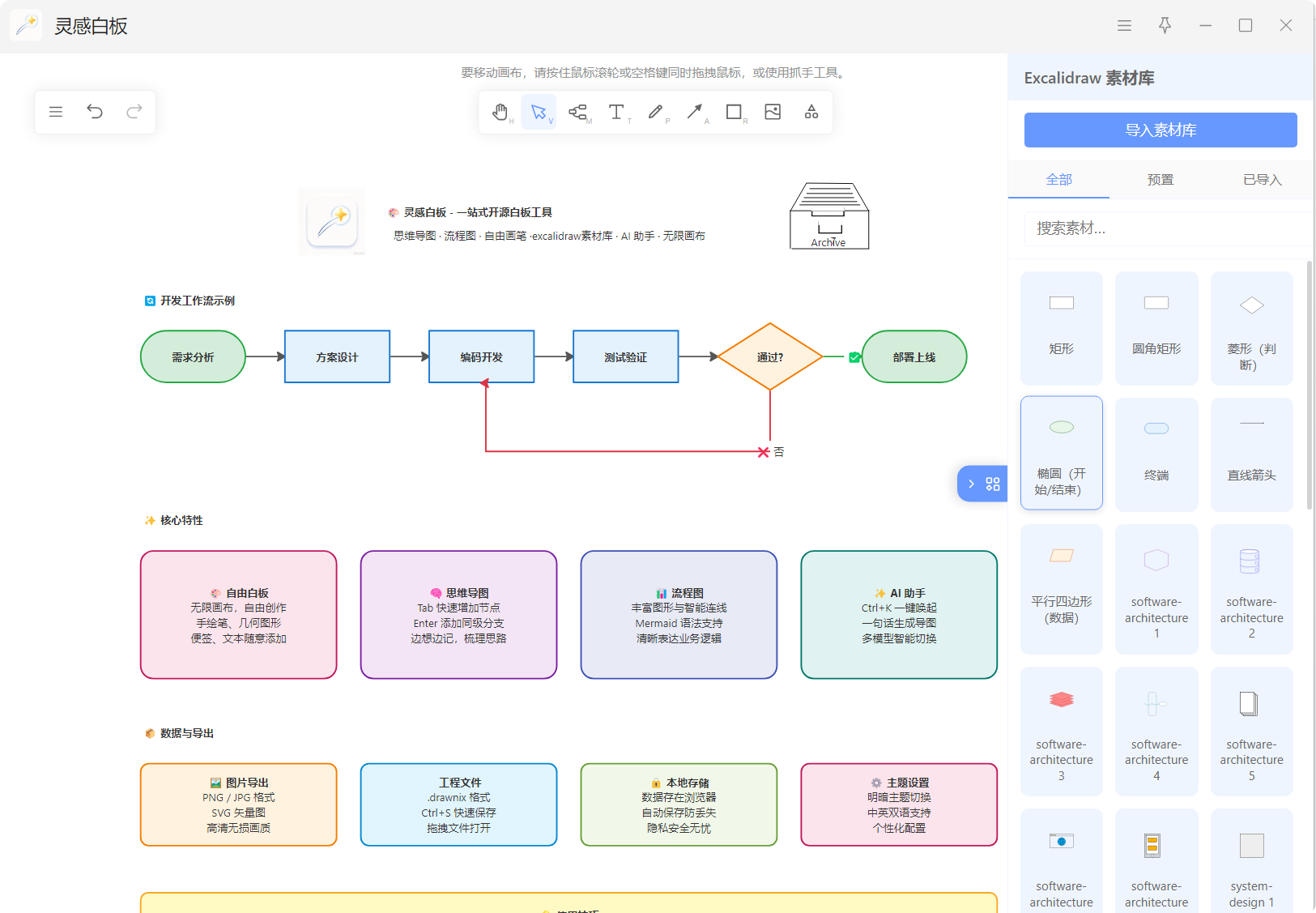Pick the 椭圆 (开始/结束) library item

pos(1062,453)
